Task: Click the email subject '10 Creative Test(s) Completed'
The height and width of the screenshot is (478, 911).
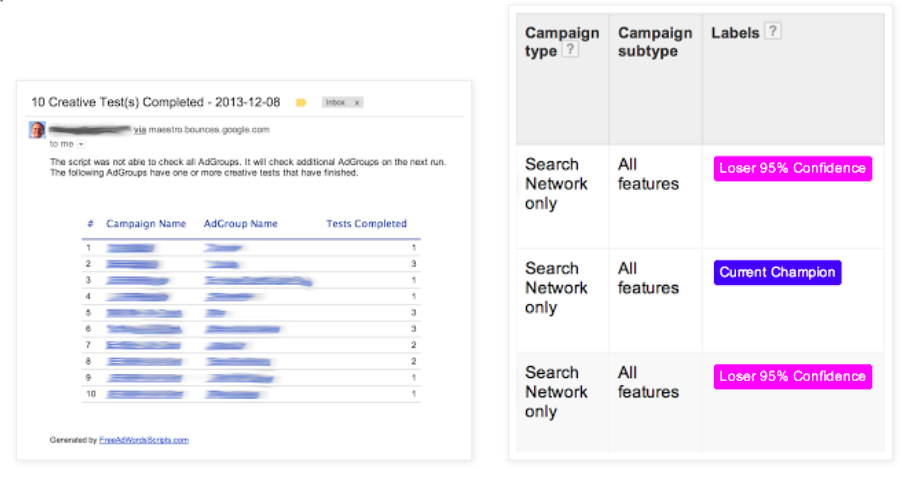Action: click(155, 102)
